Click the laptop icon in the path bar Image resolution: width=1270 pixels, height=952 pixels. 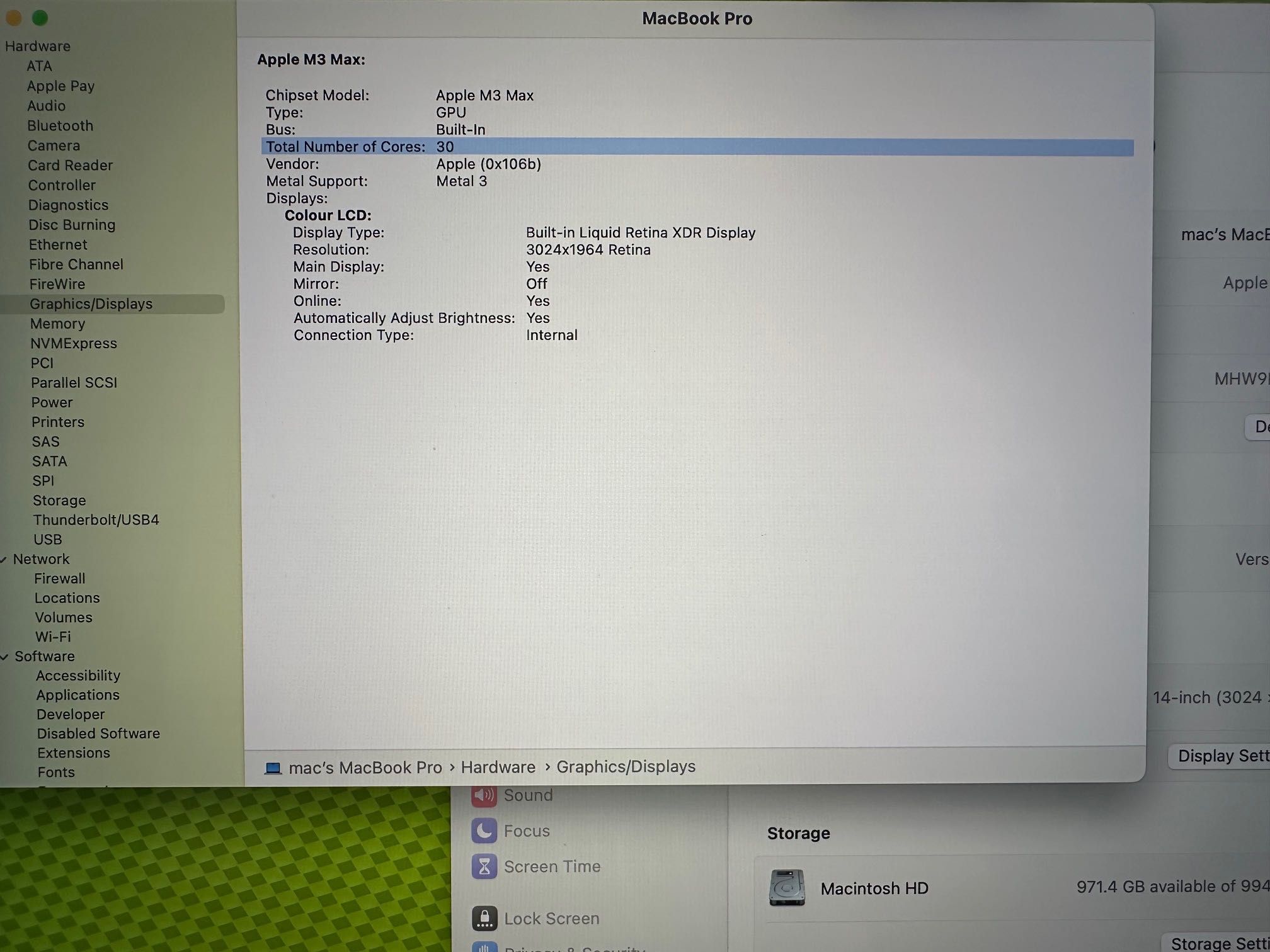pyautogui.click(x=273, y=768)
